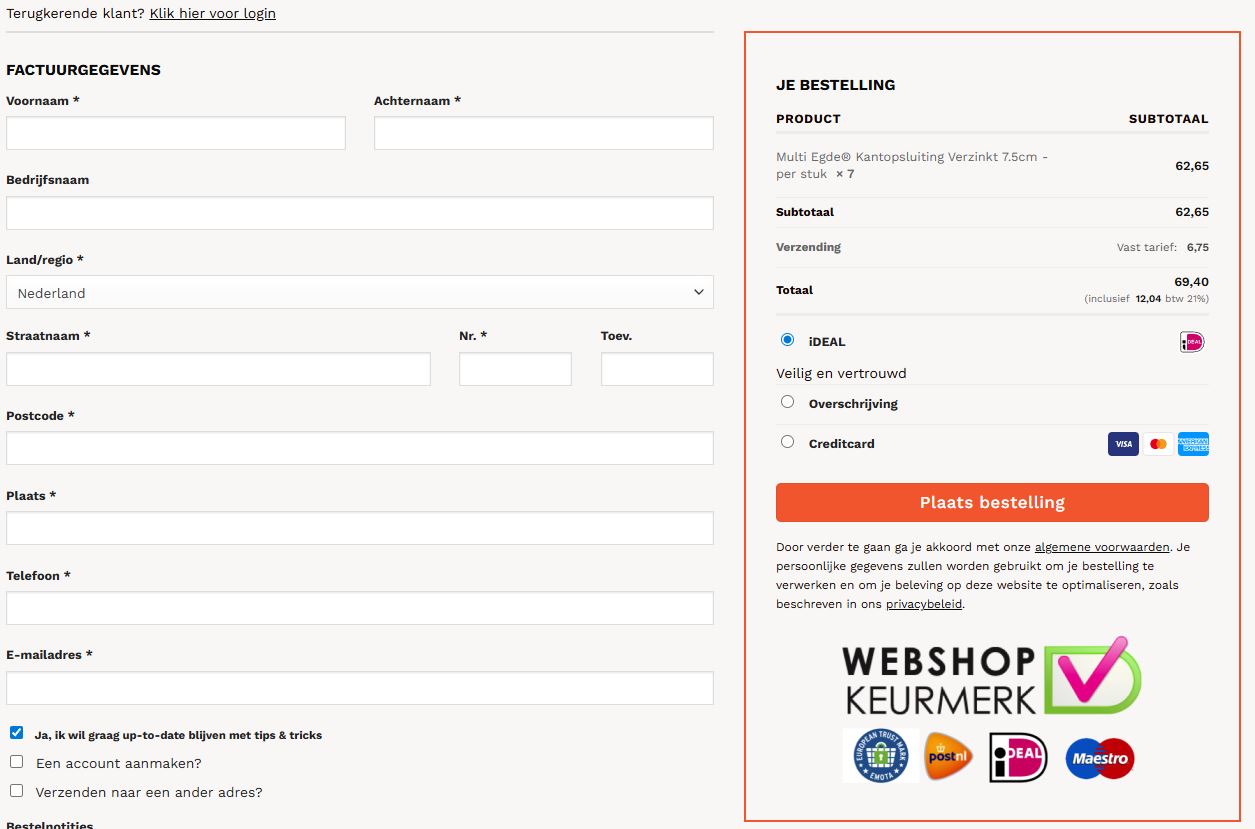Open 'Klik hier voor login' link
1255x829 pixels.
click(x=213, y=13)
